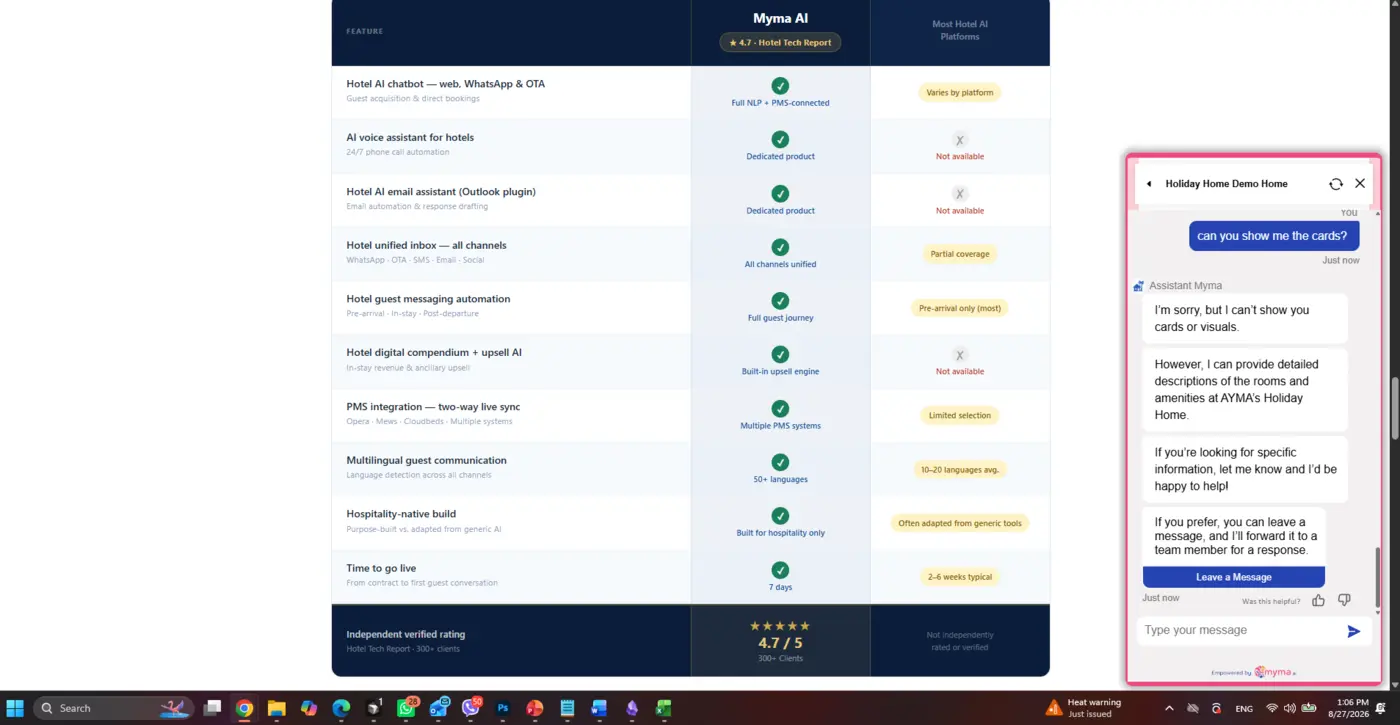Open Word from the taskbar
This screenshot has width=1400, height=725.
click(x=600, y=708)
